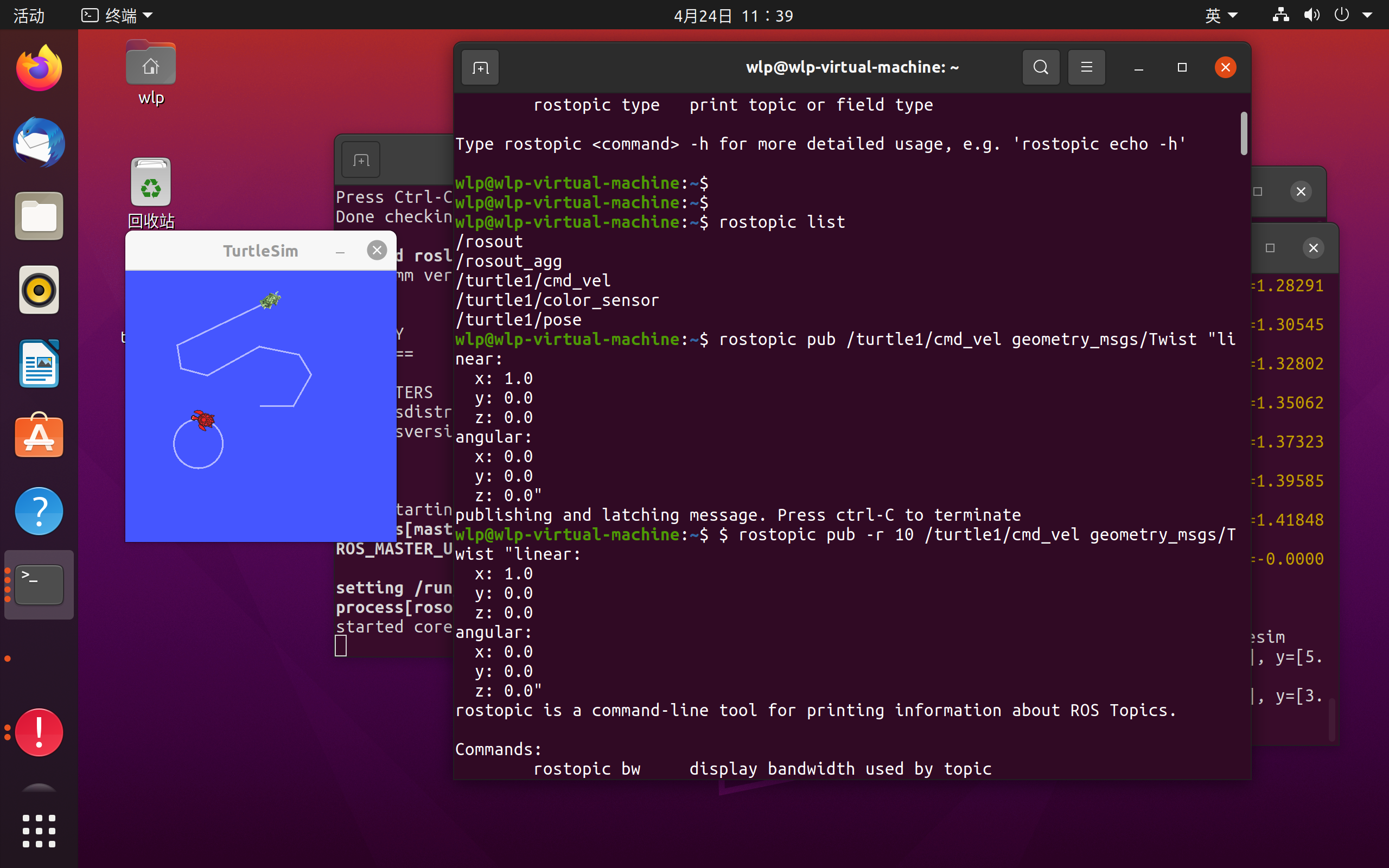Open LibreOffice Writer from dock
Screen dimensions: 1389x868
(39, 364)
